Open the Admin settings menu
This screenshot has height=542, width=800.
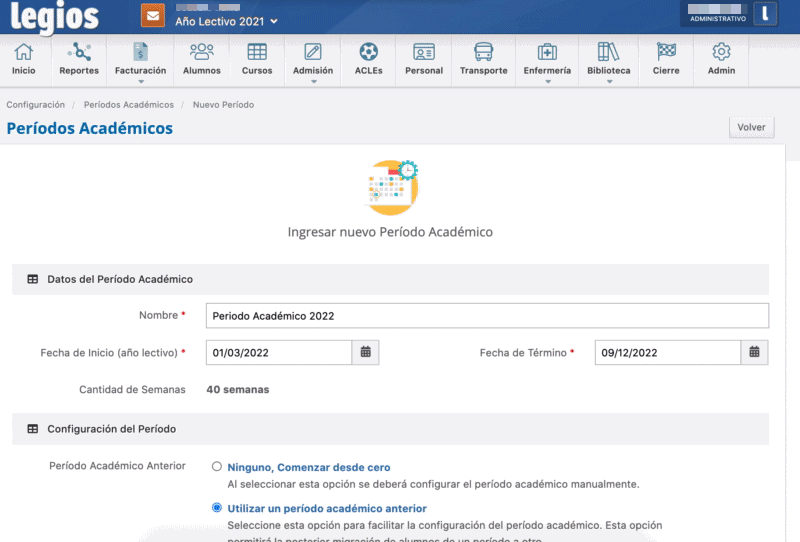[x=721, y=59]
